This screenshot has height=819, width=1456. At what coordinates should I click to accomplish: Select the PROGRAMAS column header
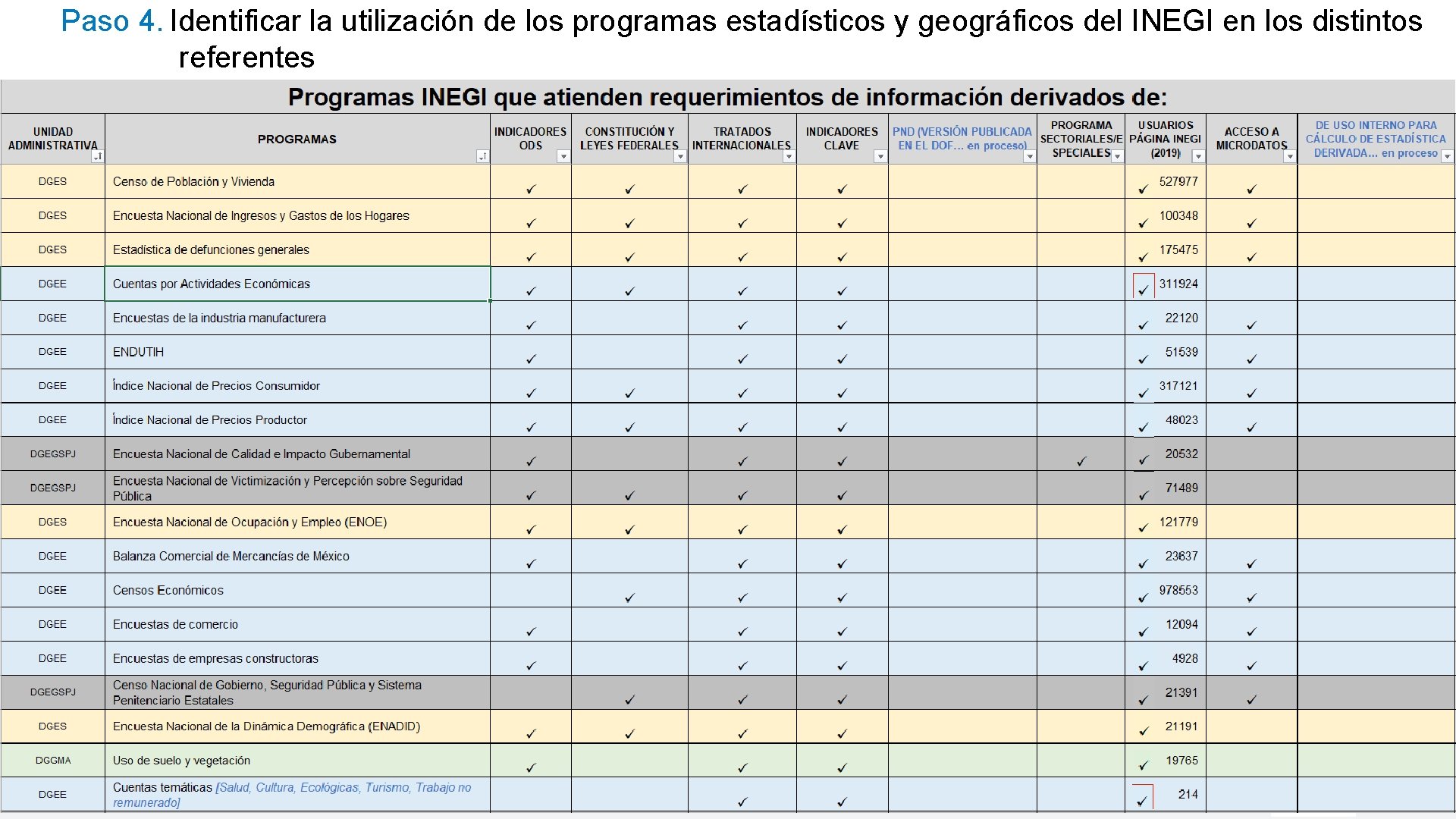click(297, 139)
